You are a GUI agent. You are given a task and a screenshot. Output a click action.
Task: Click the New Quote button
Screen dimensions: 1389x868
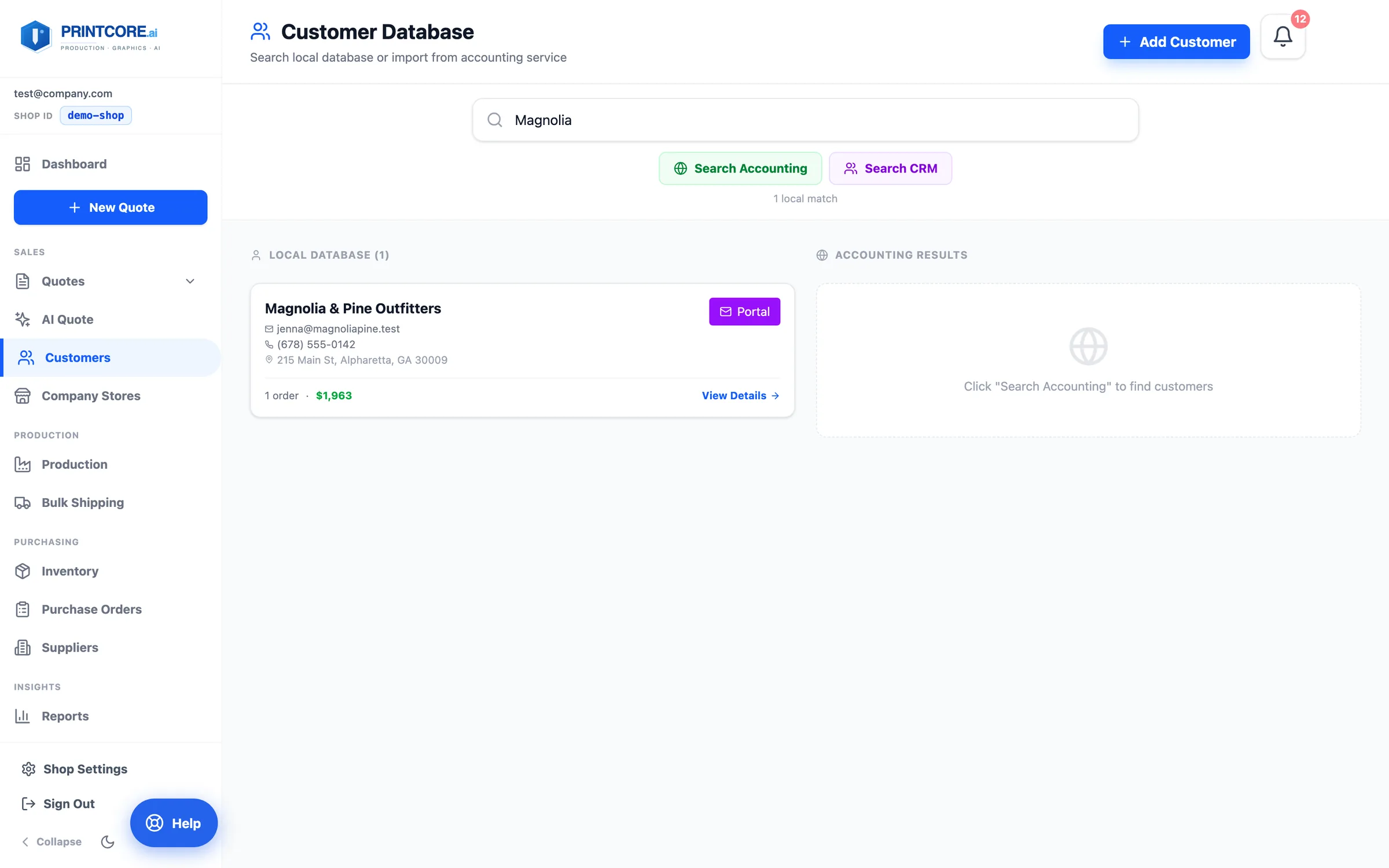pyautogui.click(x=111, y=208)
